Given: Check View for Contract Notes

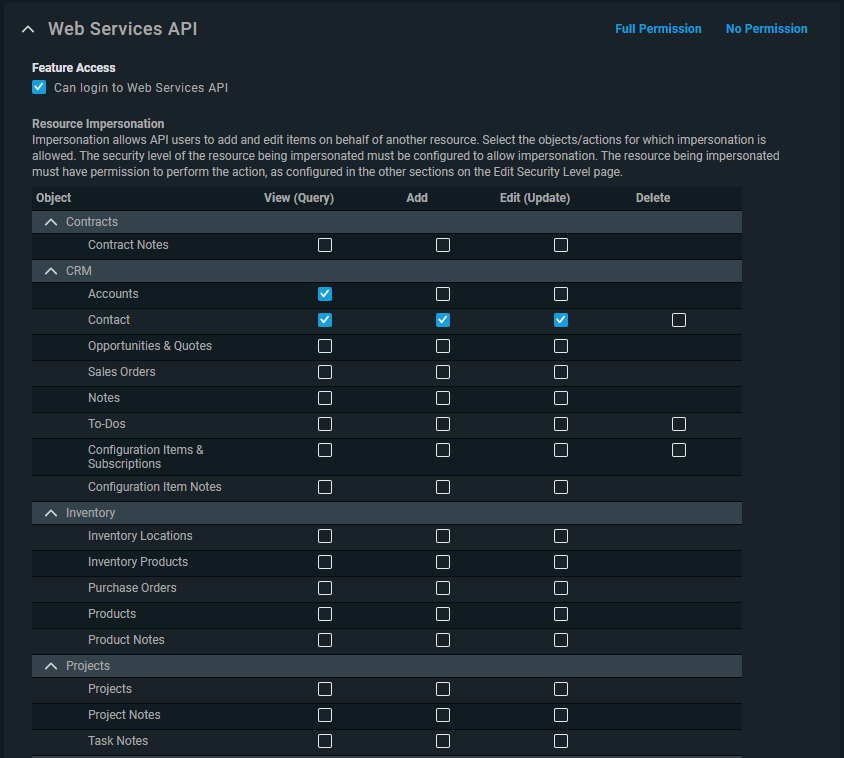Looking at the screenshot, I should click(325, 245).
